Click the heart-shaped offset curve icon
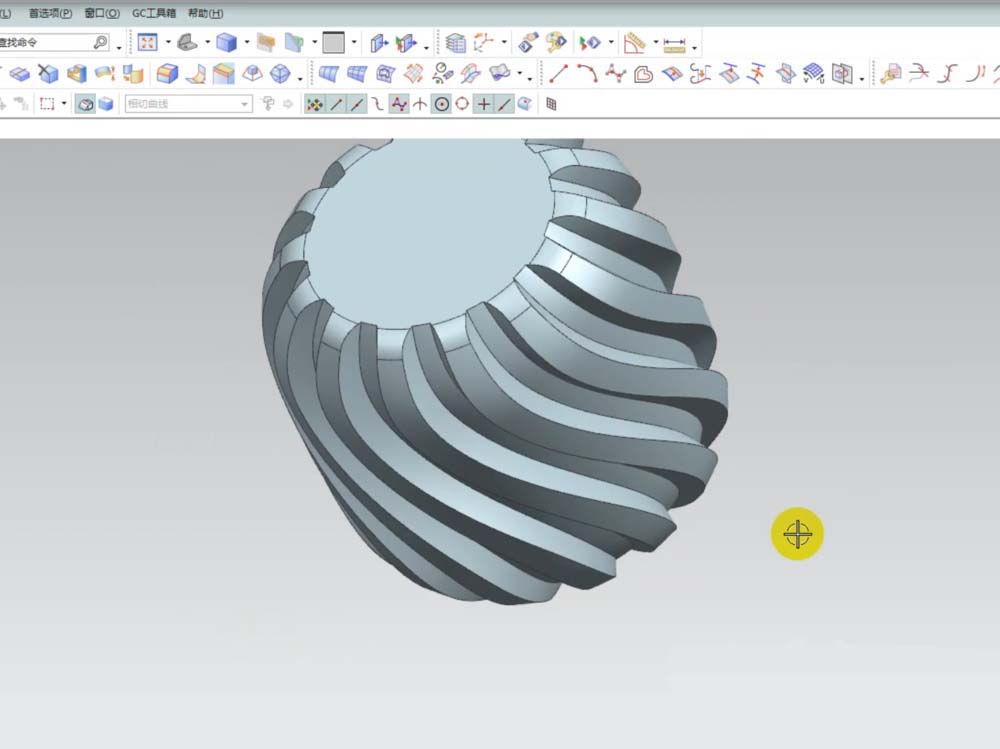 (x=643, y=75)
